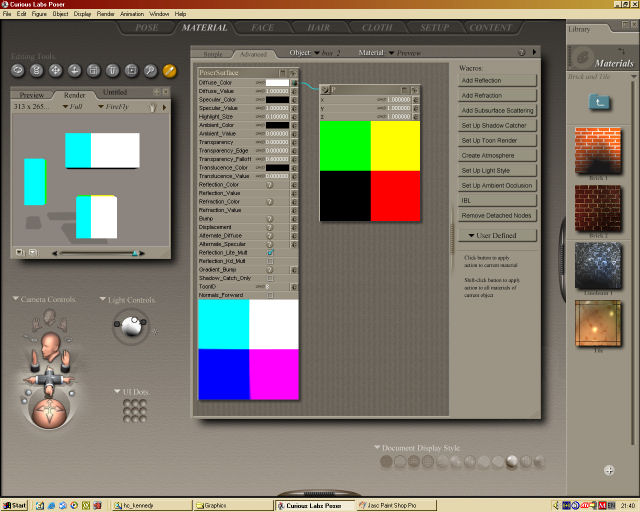Click Set Up Toon Render button
The height and width of the screenshot is (512, 640).
pos(498,141)
